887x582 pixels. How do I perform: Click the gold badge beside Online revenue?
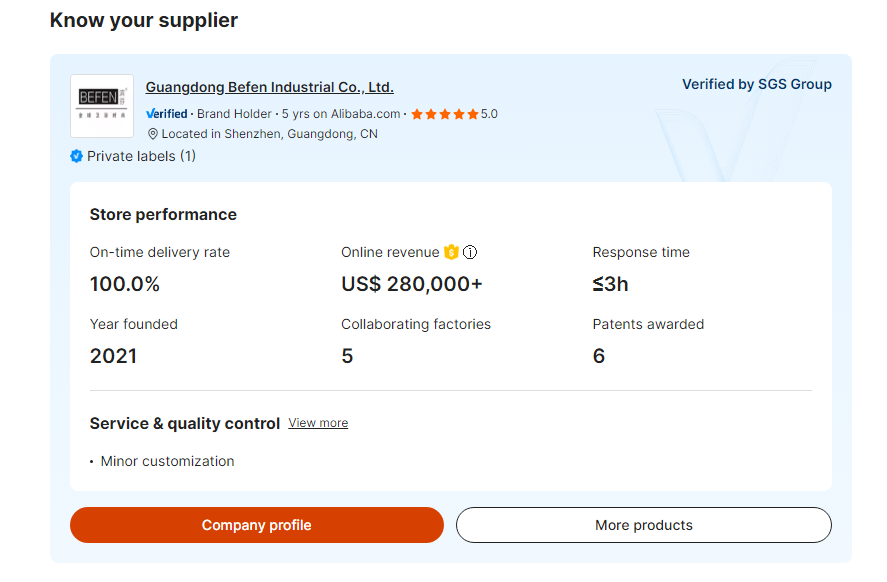[451, 252]
